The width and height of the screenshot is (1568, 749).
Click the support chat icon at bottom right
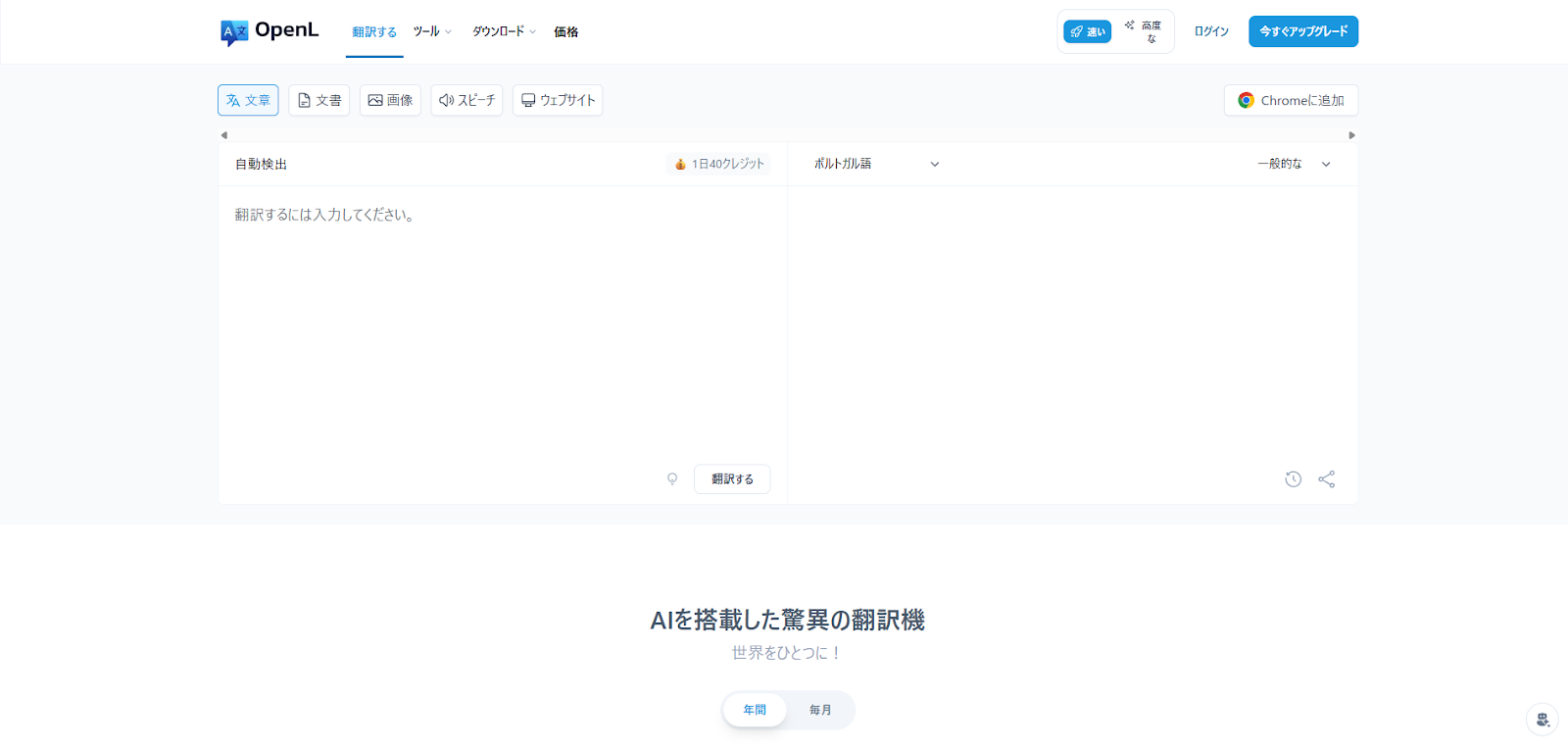[x=1543, y=720]
